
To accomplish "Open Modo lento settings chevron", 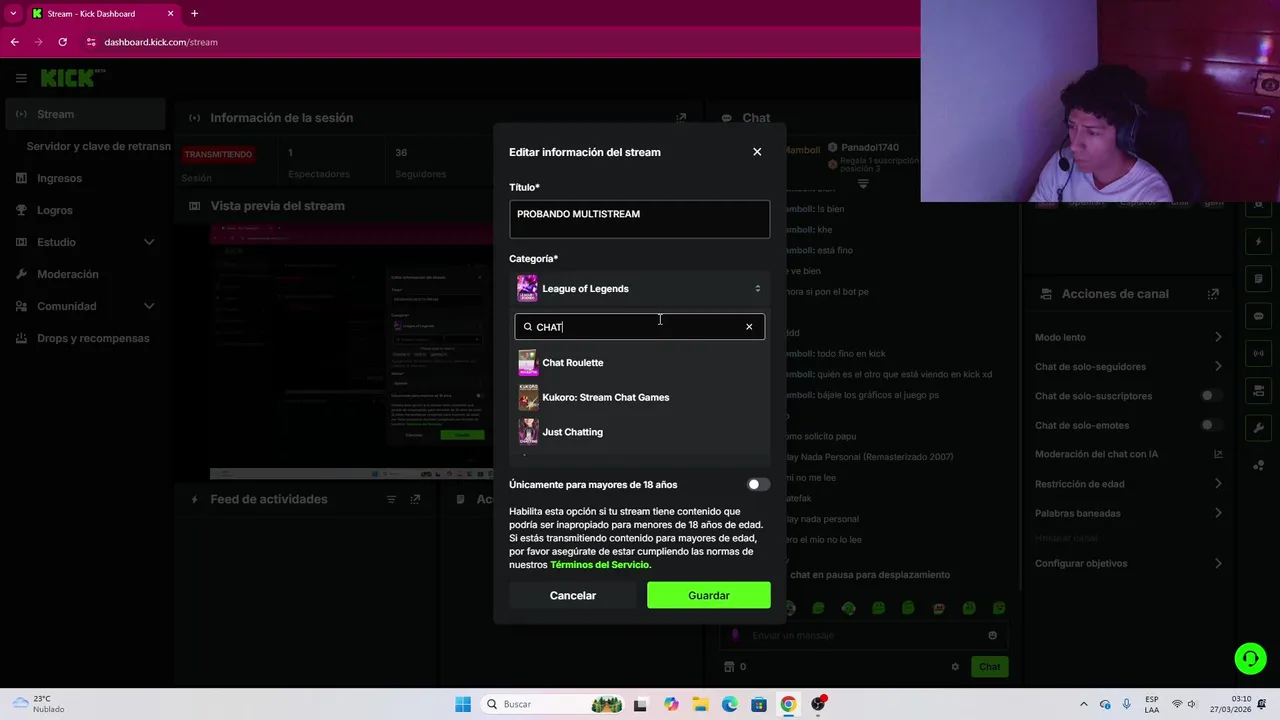I will 1218,337.
